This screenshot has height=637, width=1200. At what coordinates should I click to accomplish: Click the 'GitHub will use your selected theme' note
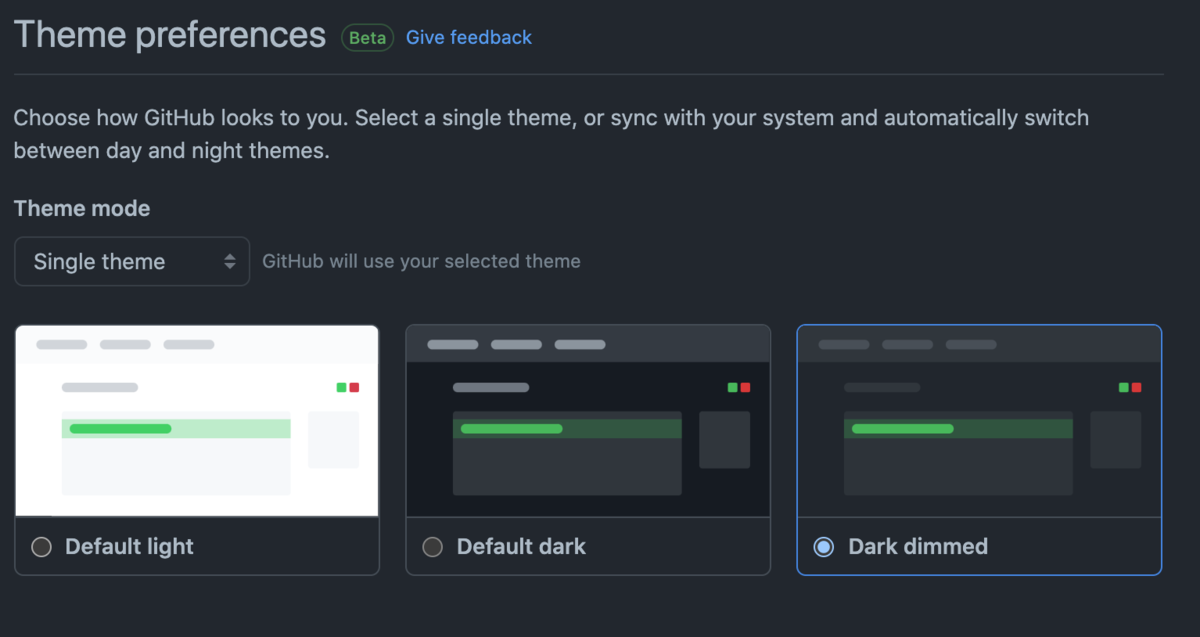click(x=421, y=261)
